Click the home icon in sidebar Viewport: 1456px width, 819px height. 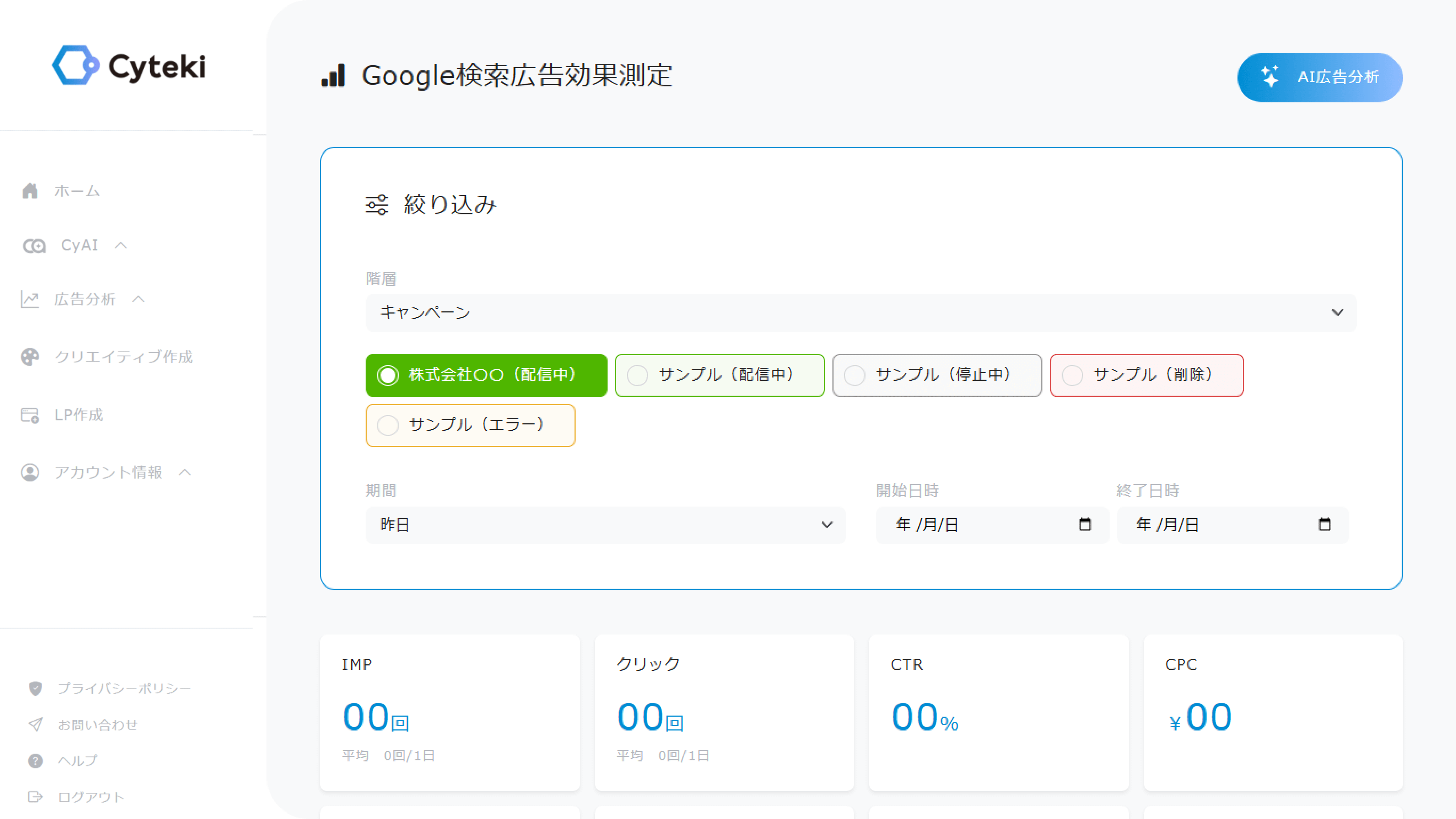30,191
